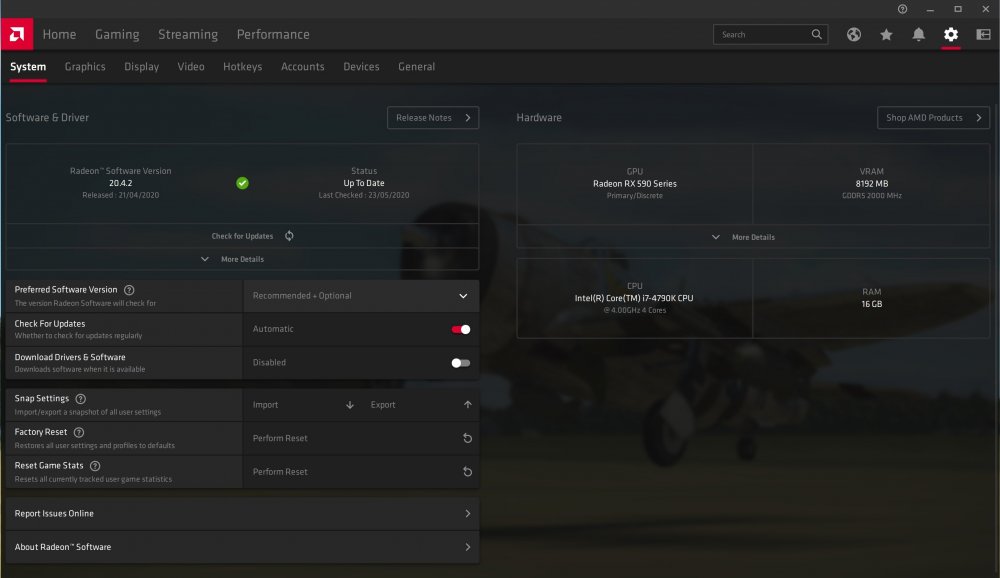Screen dimensions: 1000x578
Task: Click Last Checked : 23/05/2020 text
Action: click(x=364, y=195)
